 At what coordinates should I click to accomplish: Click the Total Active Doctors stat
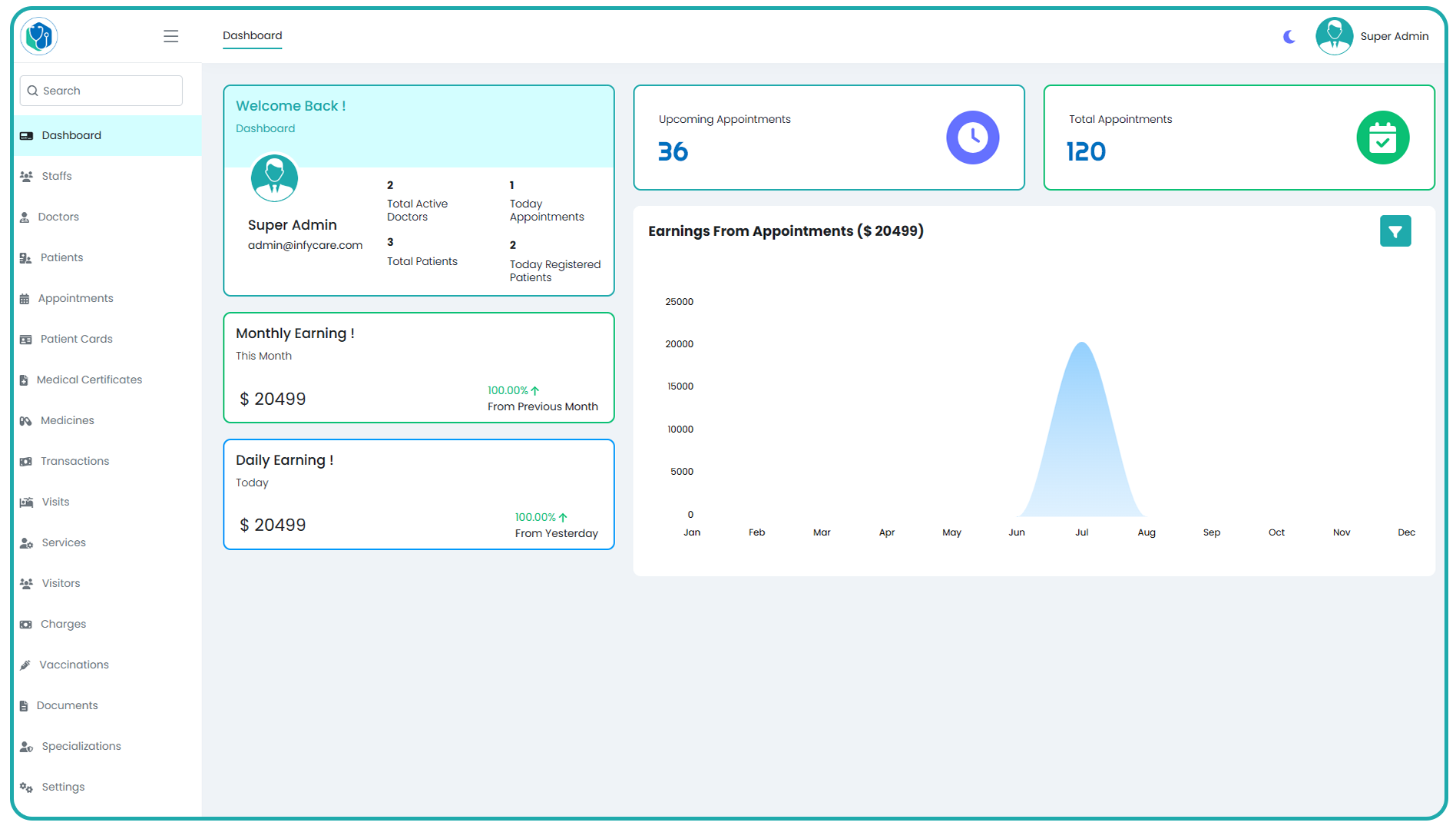coord(417,201)
